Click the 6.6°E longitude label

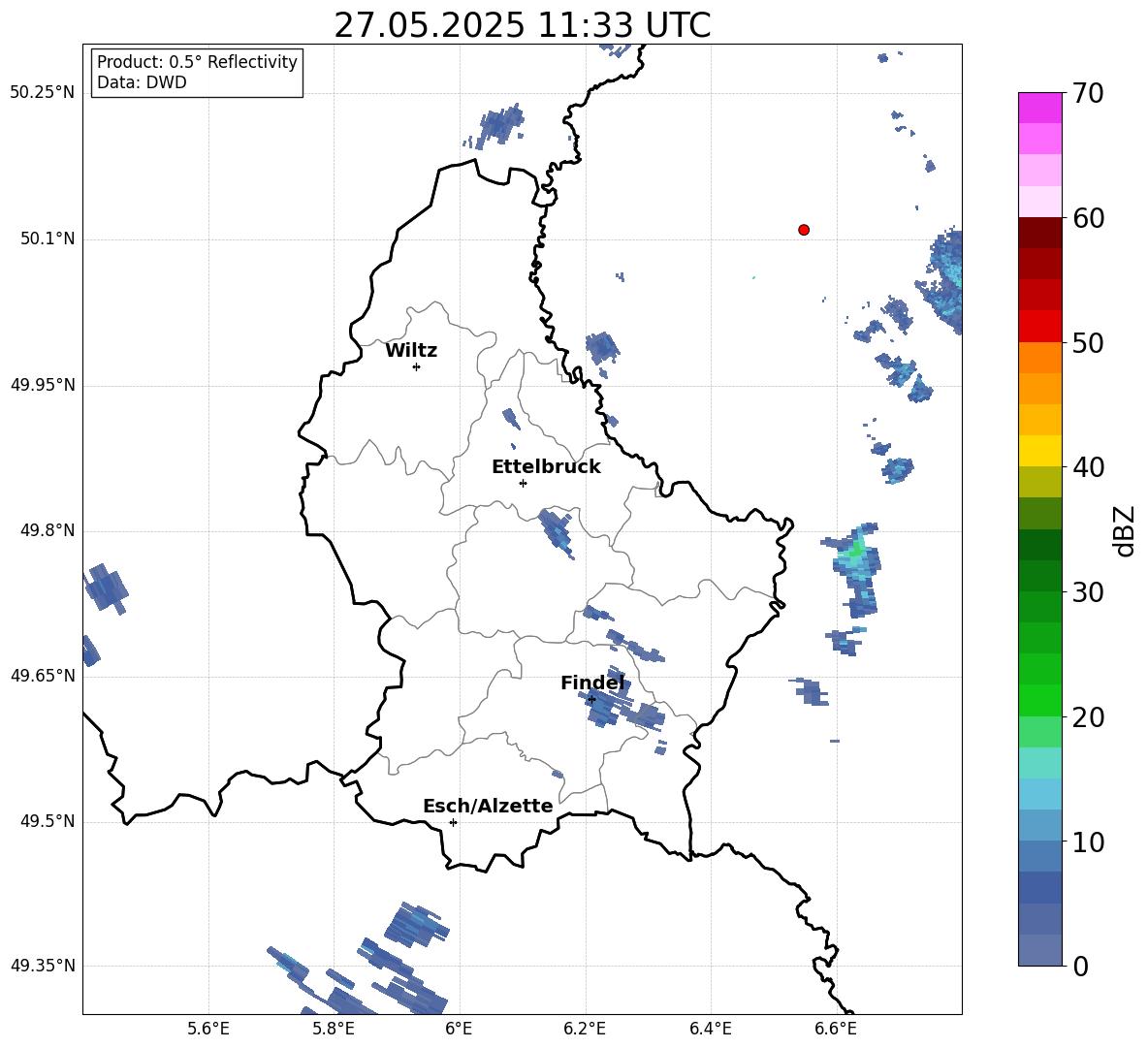click(836, 1029)
